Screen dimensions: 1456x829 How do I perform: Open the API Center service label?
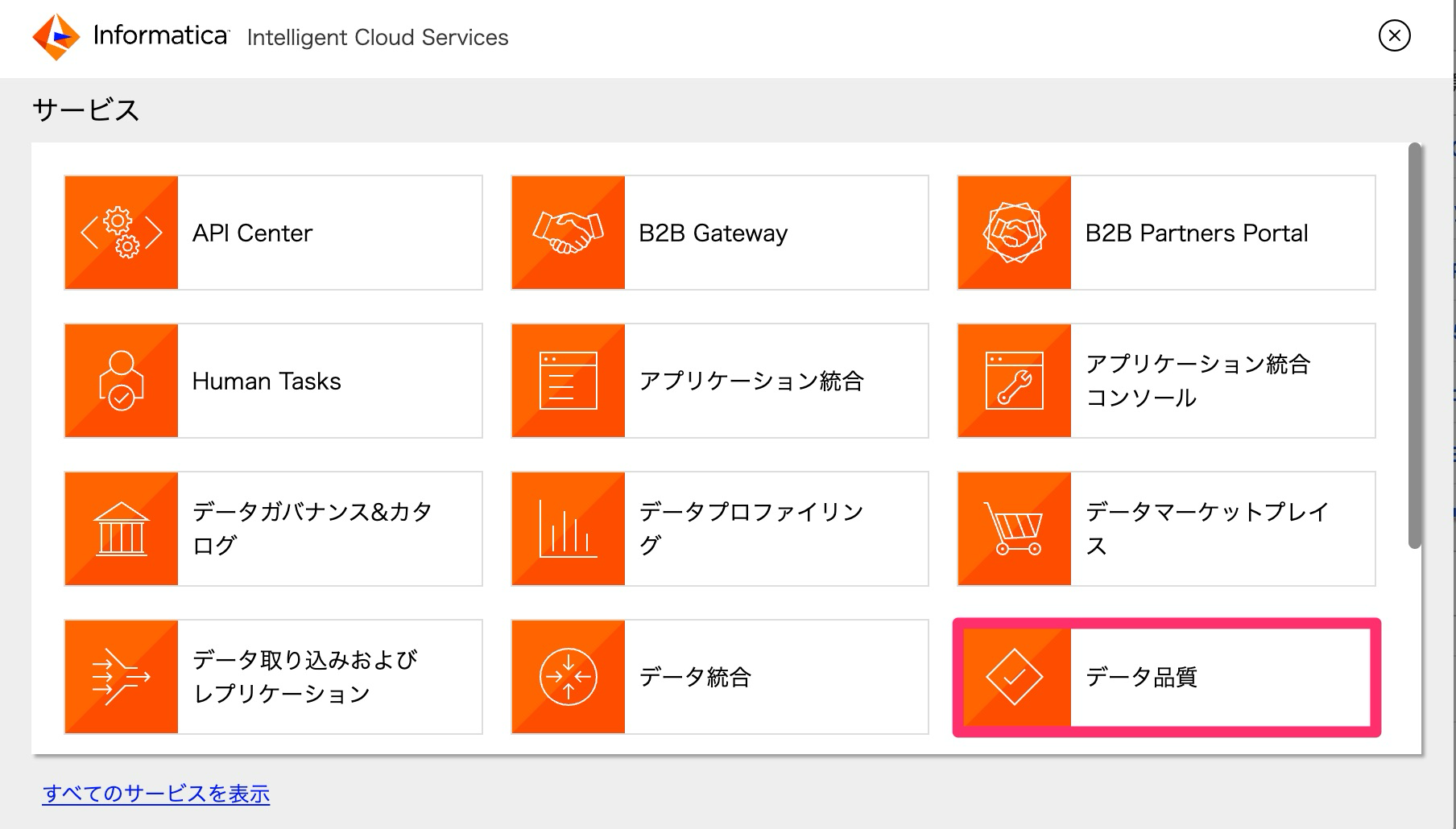[x=252, y=233]
